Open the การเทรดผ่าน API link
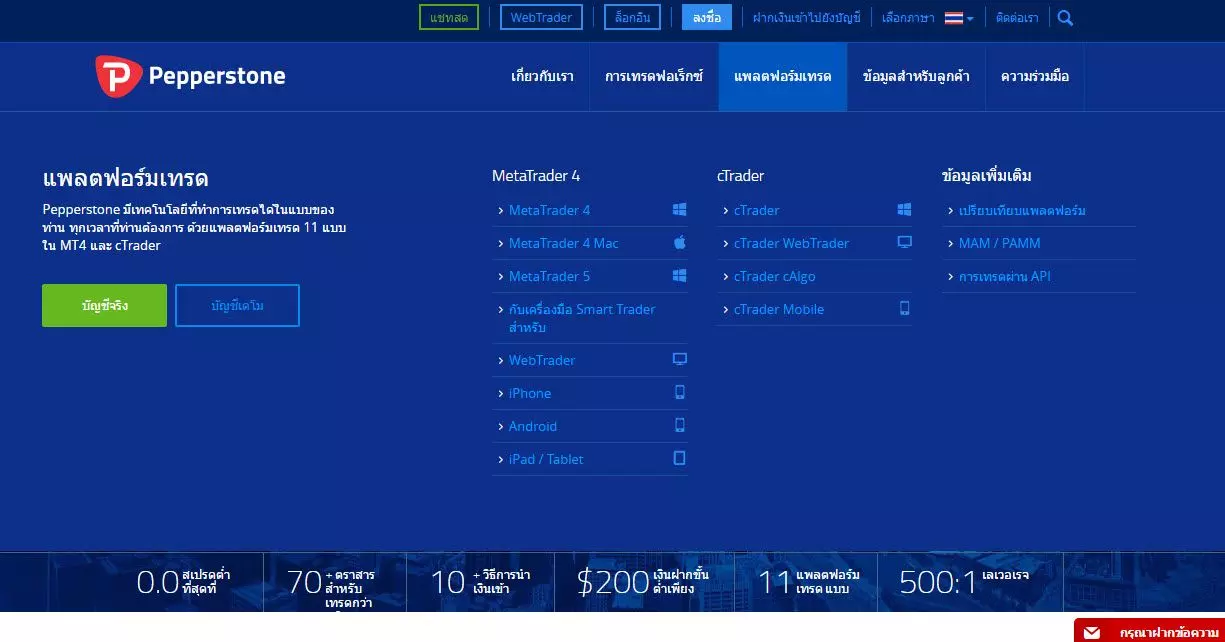Viewport: 1225px width, 642px height. point(1005,276)
